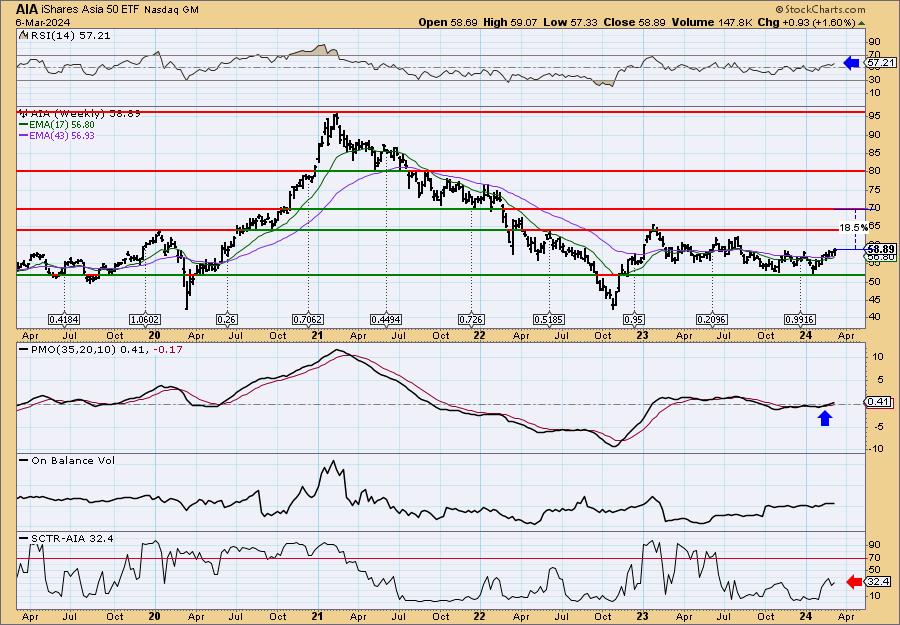This screenshot has height=625, width=900.
Task: Click the 1.0602 cycle label
Action: click(x=145, y=319)
